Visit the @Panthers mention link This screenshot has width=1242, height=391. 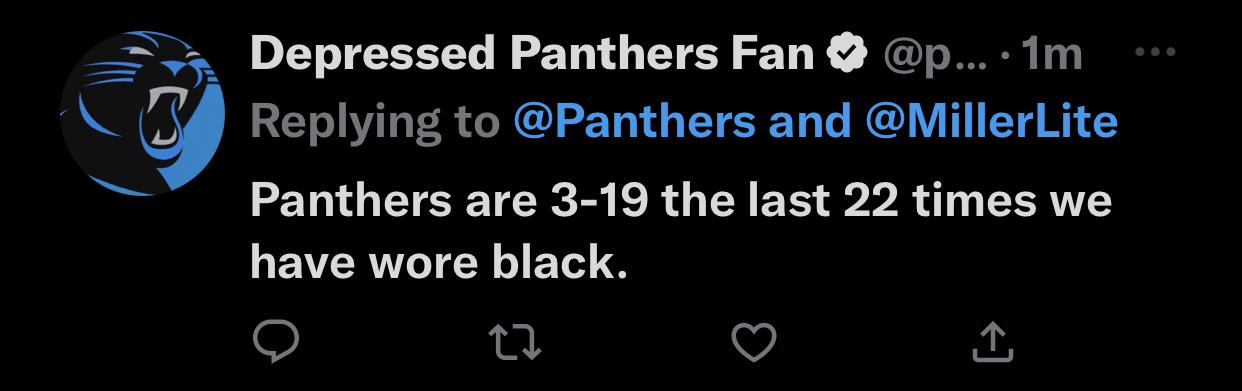coord(634,121)
